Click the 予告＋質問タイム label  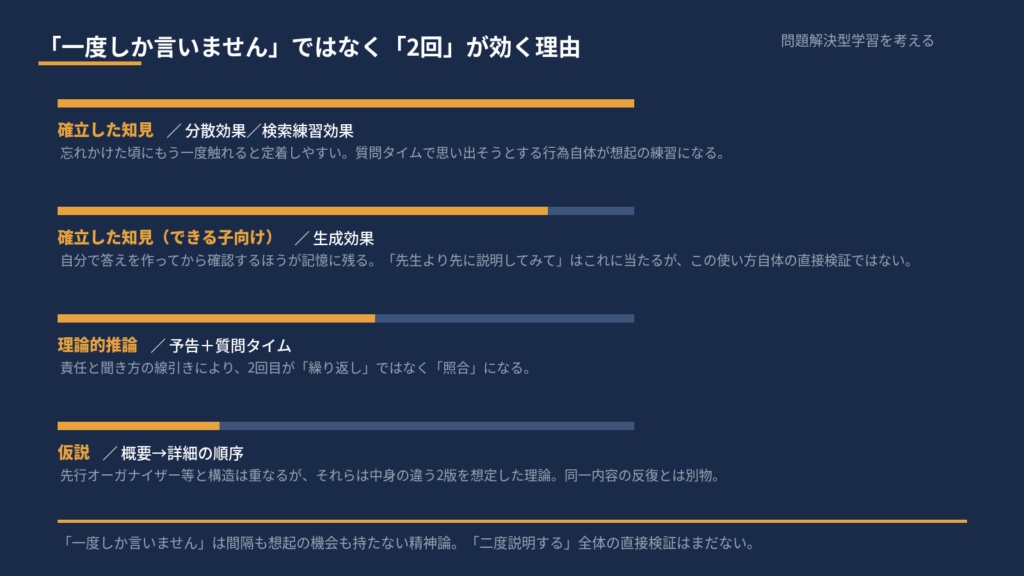click(x=230, y=345)
